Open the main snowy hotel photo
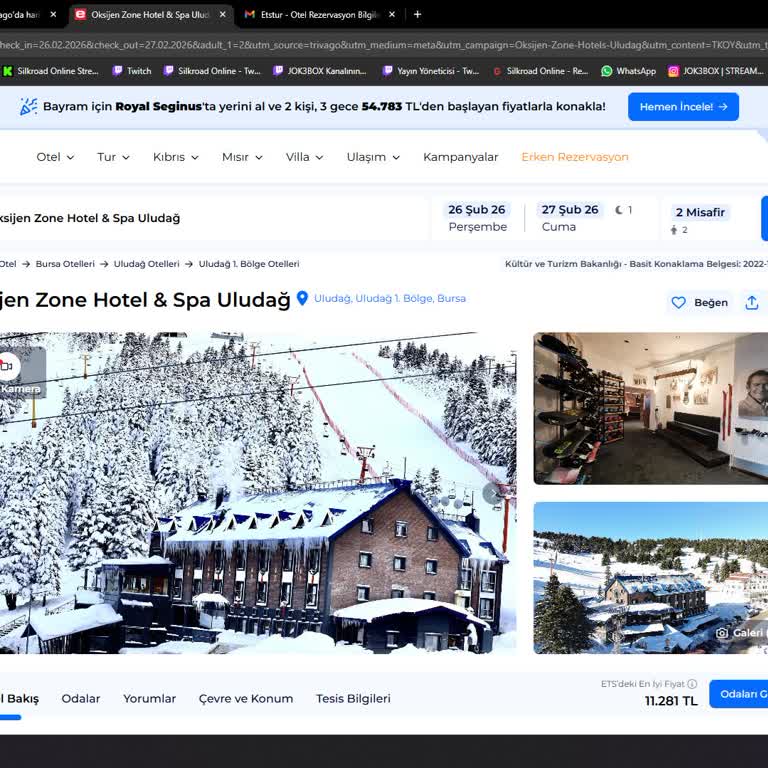The width and height of the screenshot is (768, 768). [x=258, y=493]
